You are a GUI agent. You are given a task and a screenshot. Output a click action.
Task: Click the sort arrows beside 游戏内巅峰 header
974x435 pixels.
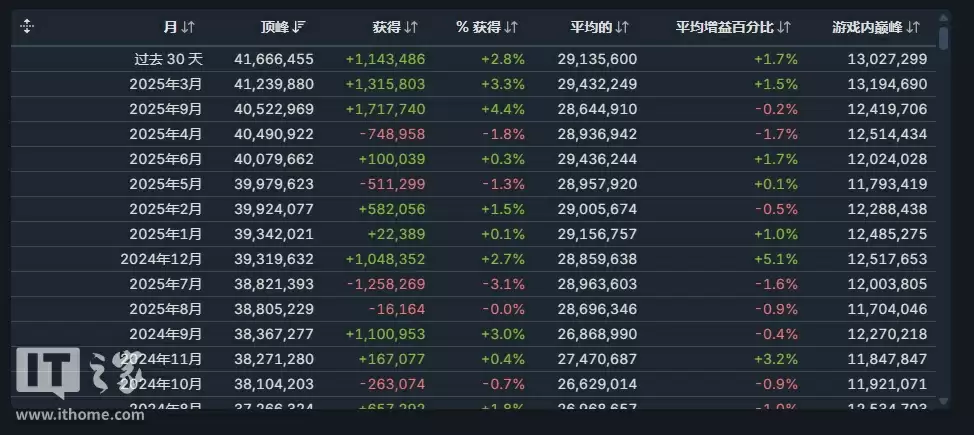914,26
